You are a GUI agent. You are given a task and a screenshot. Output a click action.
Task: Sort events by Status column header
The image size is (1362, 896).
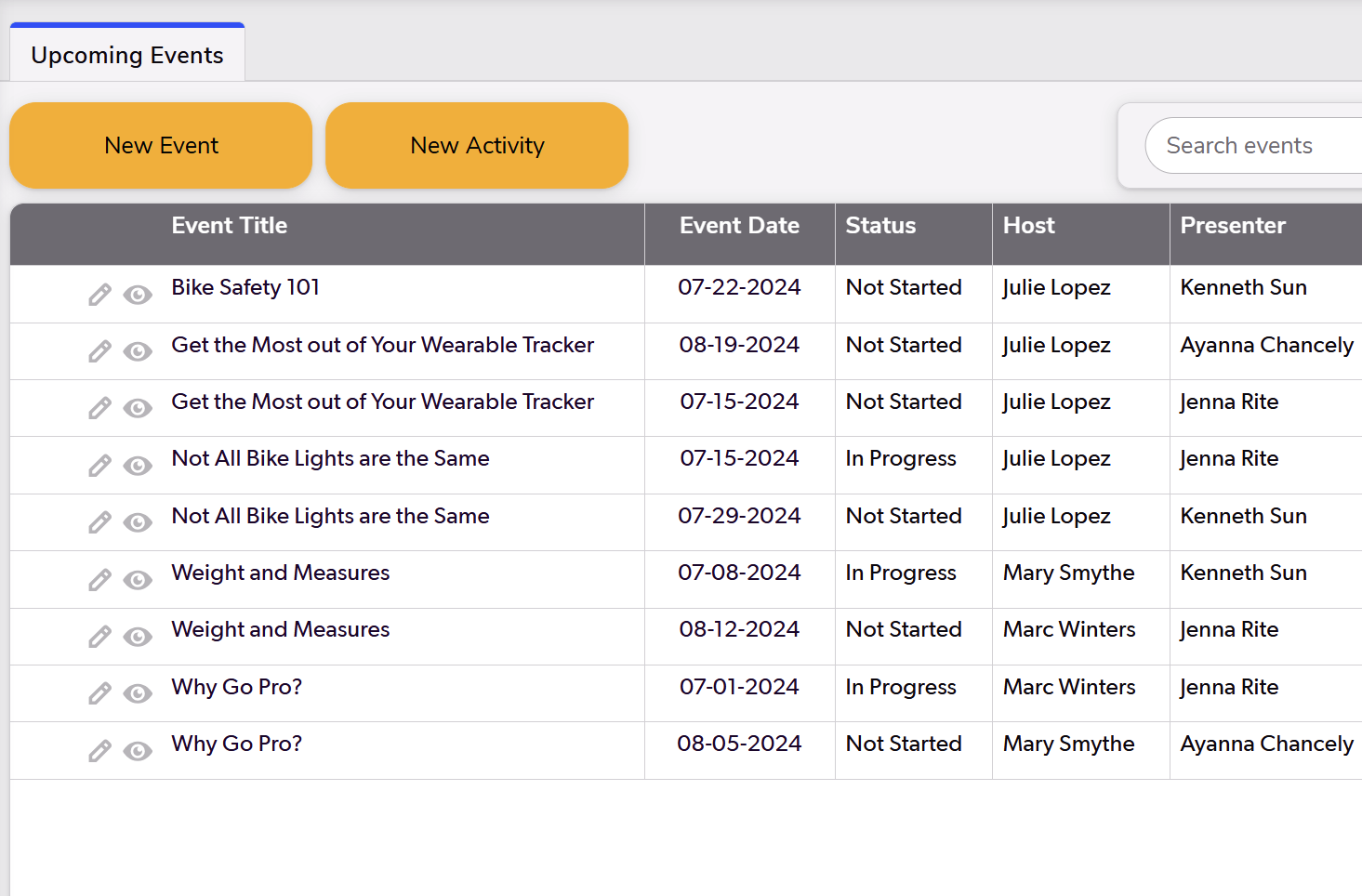pyautogui.click(x=879, y=225)
